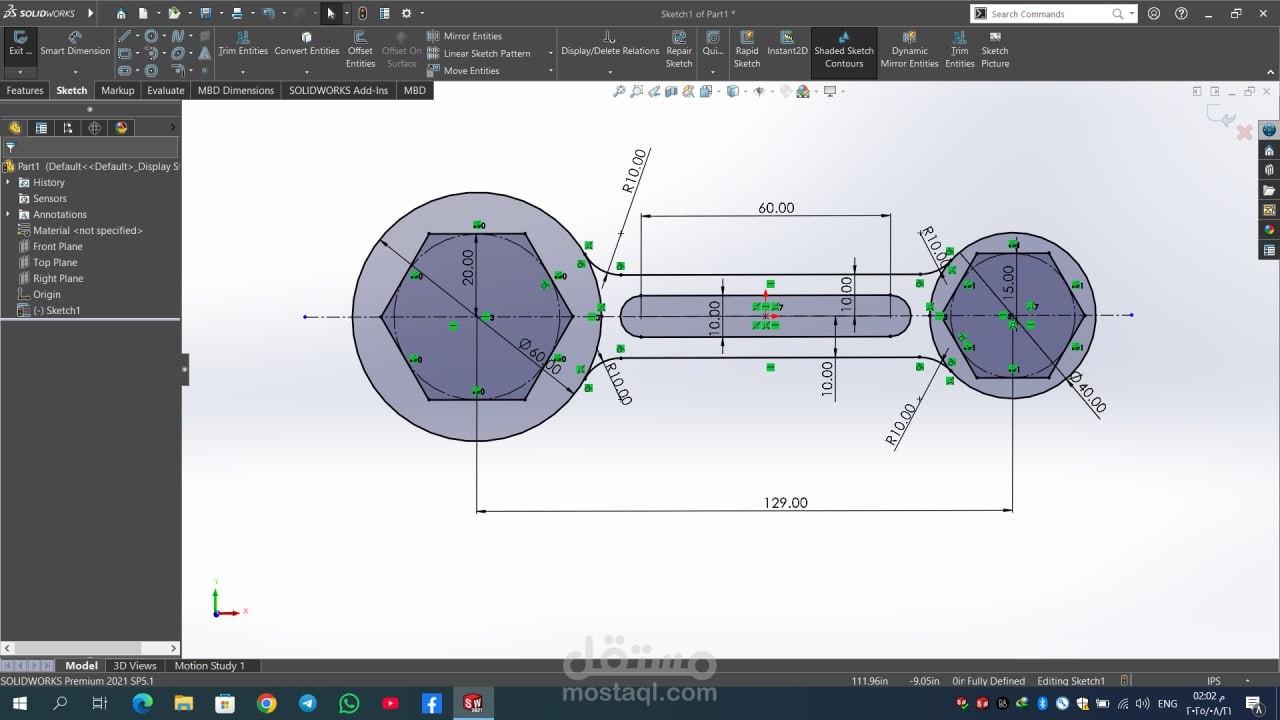Expand the Annotations folder in tree
This screenshot has width=1280, height=720.
tap(9, 214)
